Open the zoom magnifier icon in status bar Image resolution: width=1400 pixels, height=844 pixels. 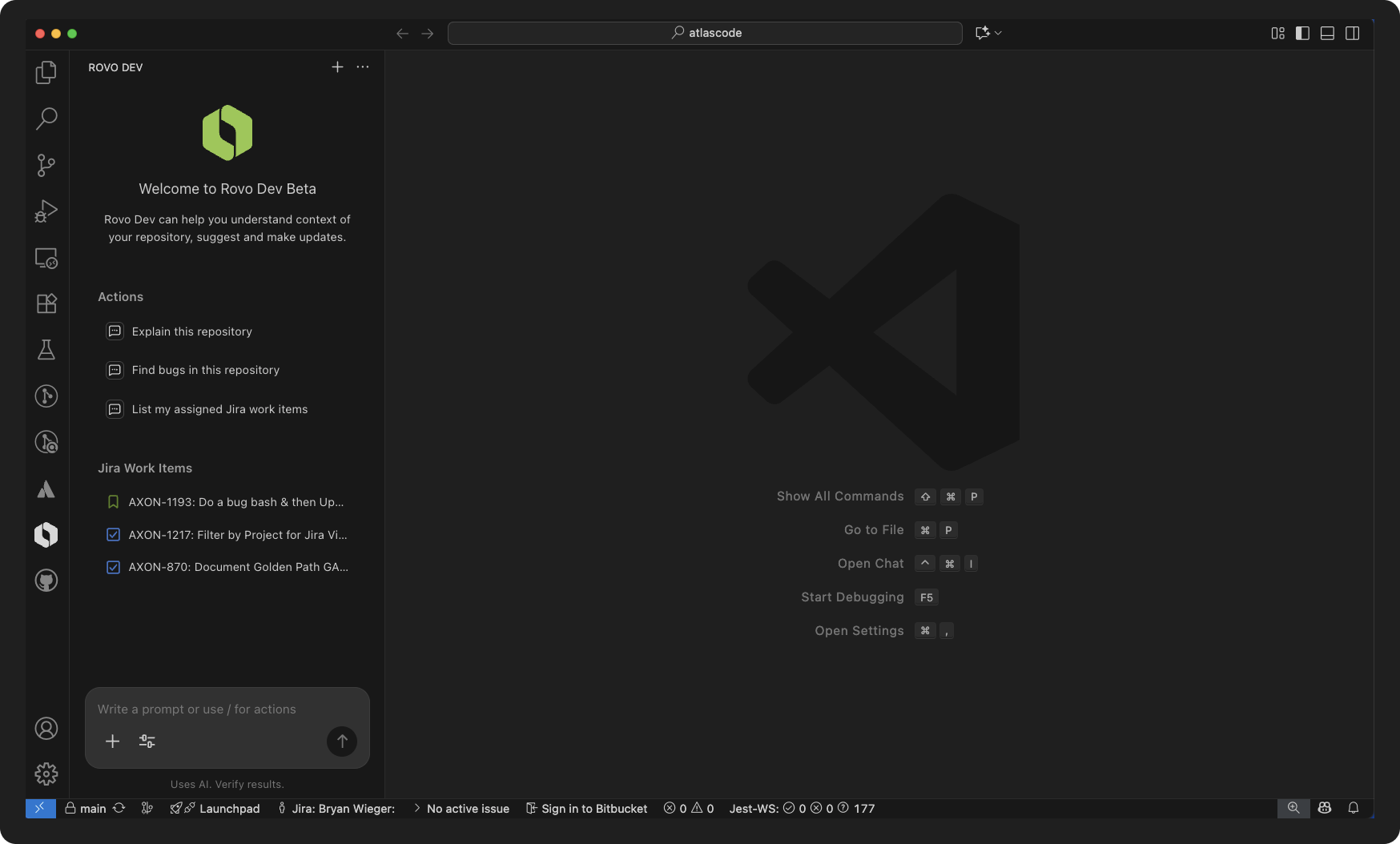1293,808
